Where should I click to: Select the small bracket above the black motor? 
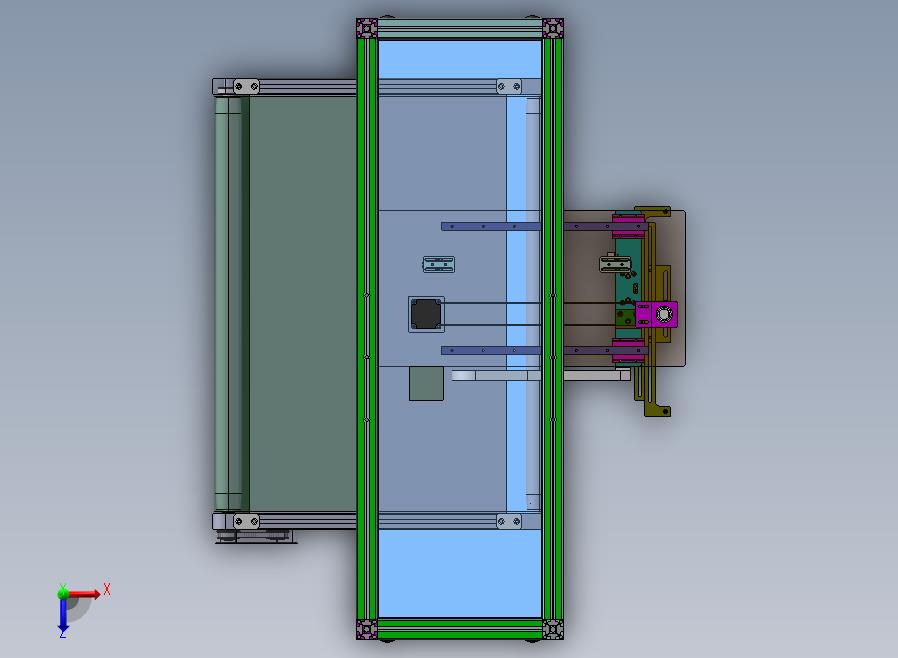(x=439, y=264)
